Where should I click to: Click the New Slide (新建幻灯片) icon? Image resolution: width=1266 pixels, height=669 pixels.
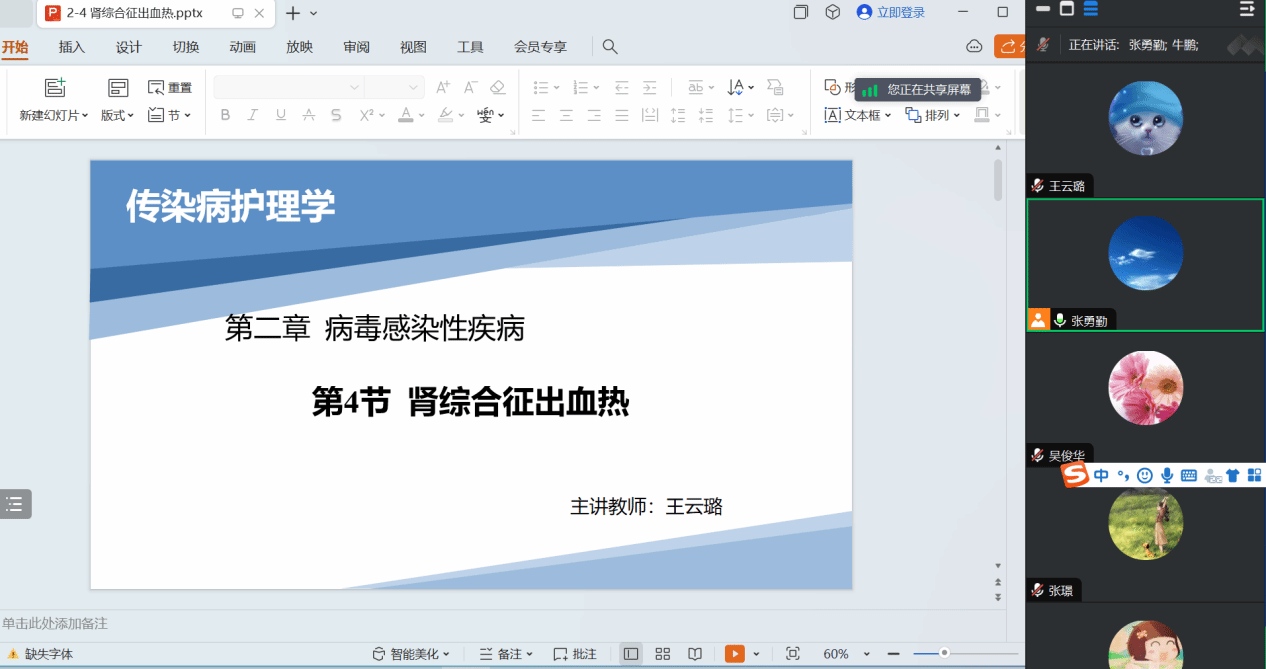tap(55, 88)
